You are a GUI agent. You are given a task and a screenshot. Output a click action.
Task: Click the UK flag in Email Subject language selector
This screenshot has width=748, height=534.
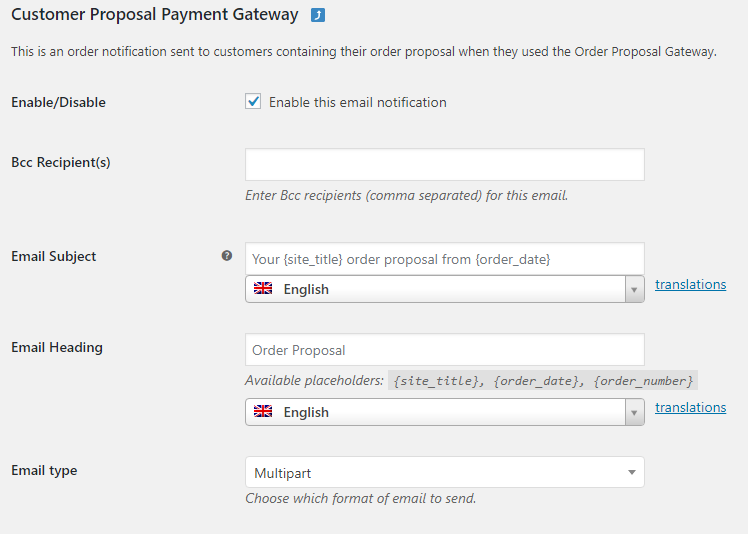[x=263, y=288]
